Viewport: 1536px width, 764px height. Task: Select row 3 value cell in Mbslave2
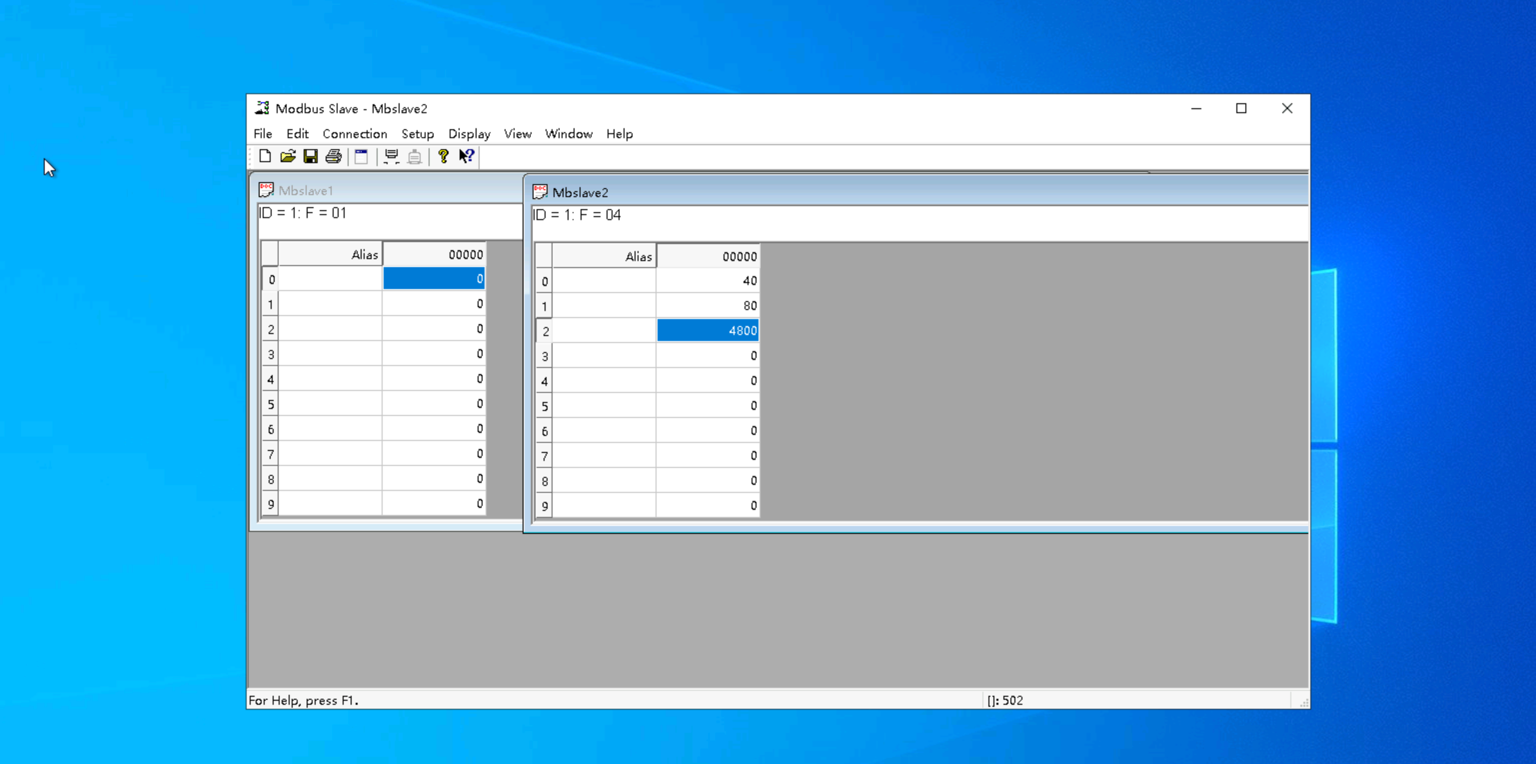[708, 356]
